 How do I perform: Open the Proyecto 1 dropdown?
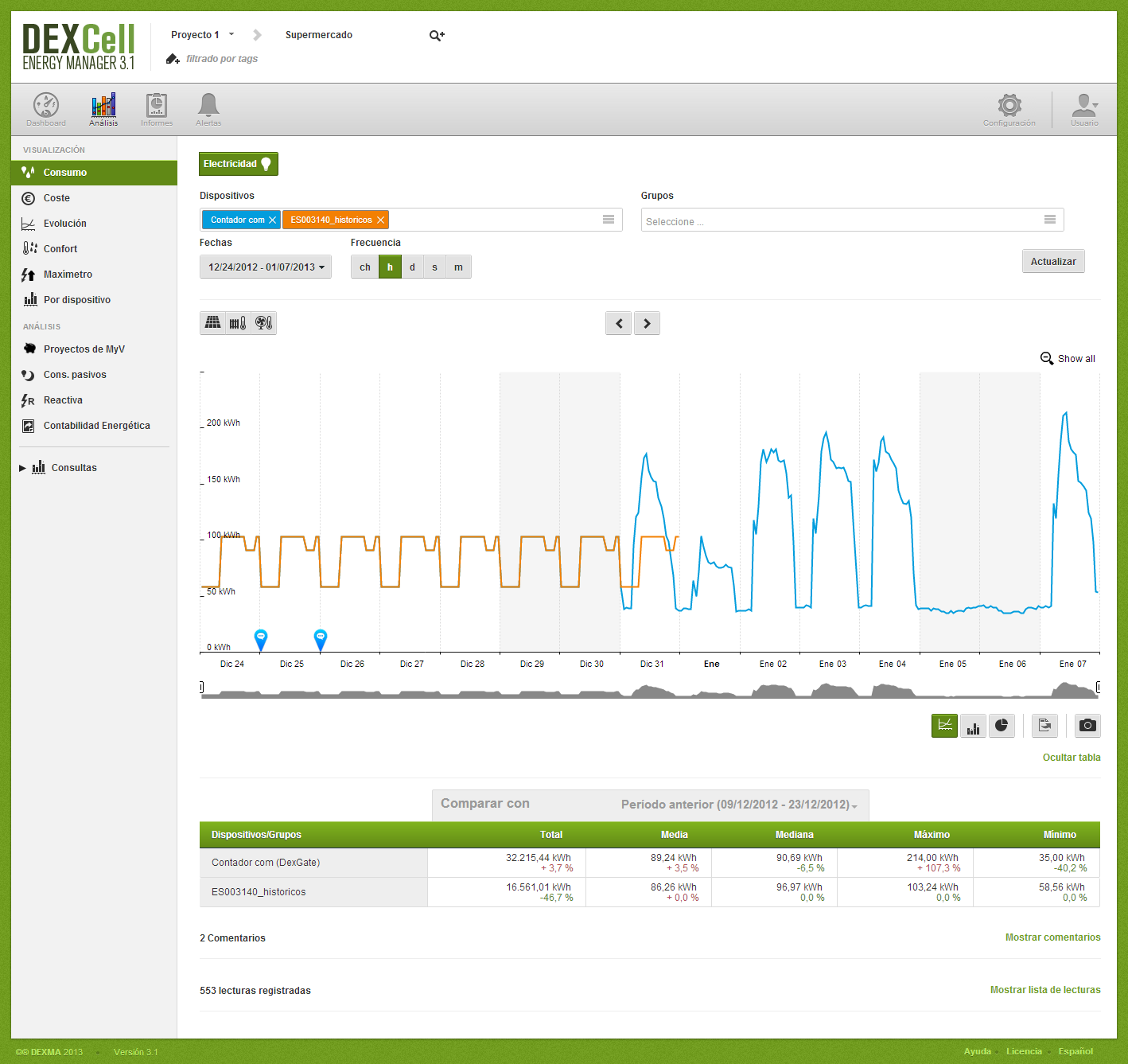point(202,35)
